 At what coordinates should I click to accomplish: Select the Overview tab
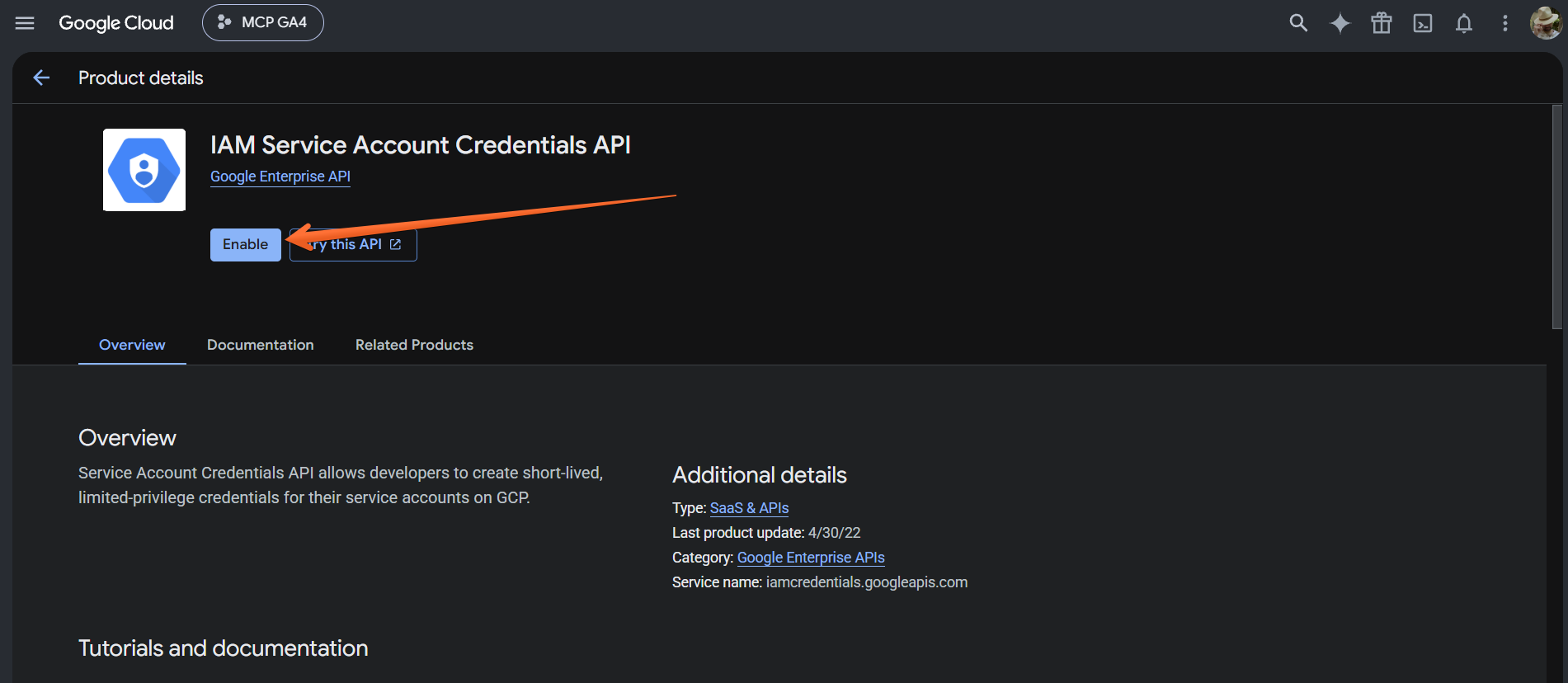(x=132, y=345)
